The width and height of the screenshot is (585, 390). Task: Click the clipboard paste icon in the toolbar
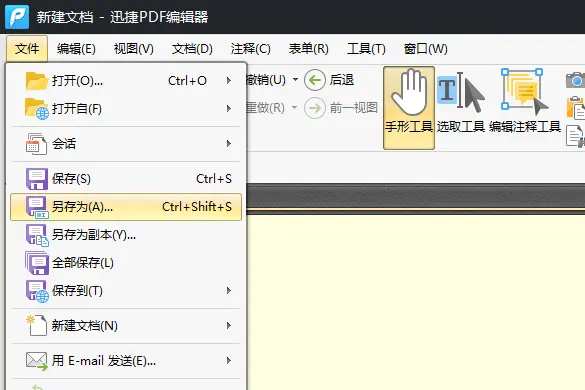tap(575, 108)
